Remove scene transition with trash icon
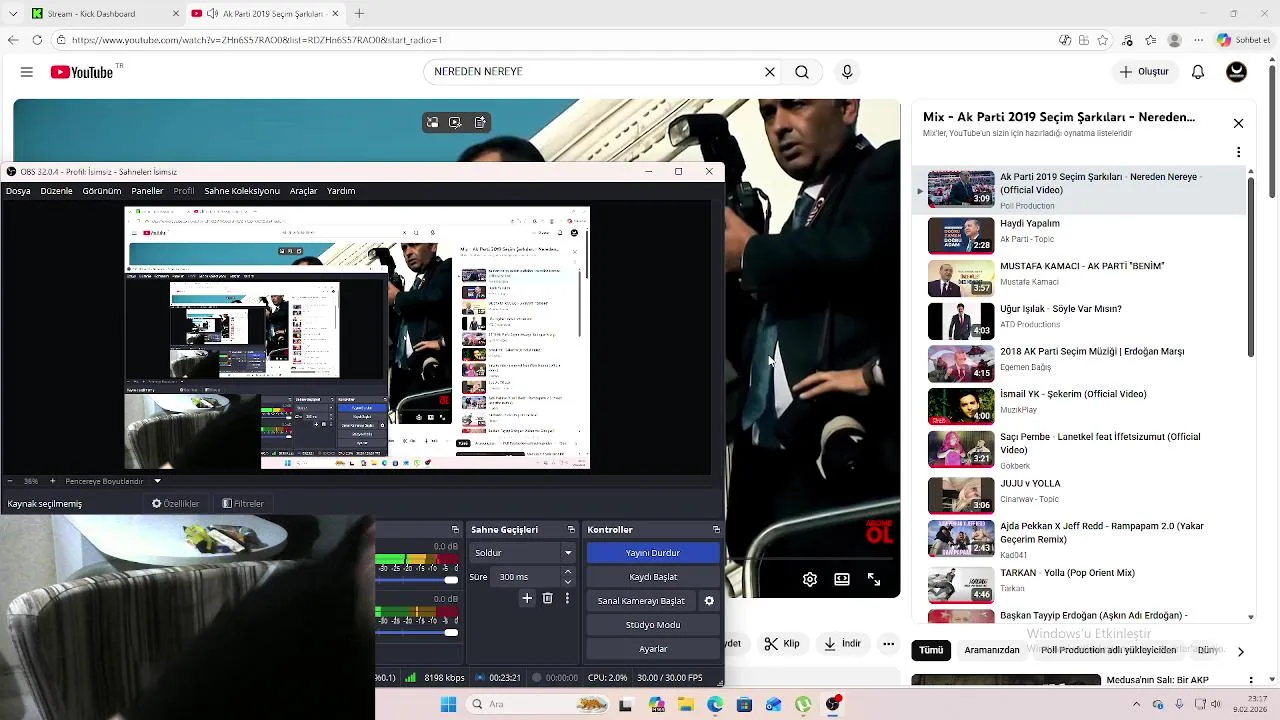 (547, 598)
